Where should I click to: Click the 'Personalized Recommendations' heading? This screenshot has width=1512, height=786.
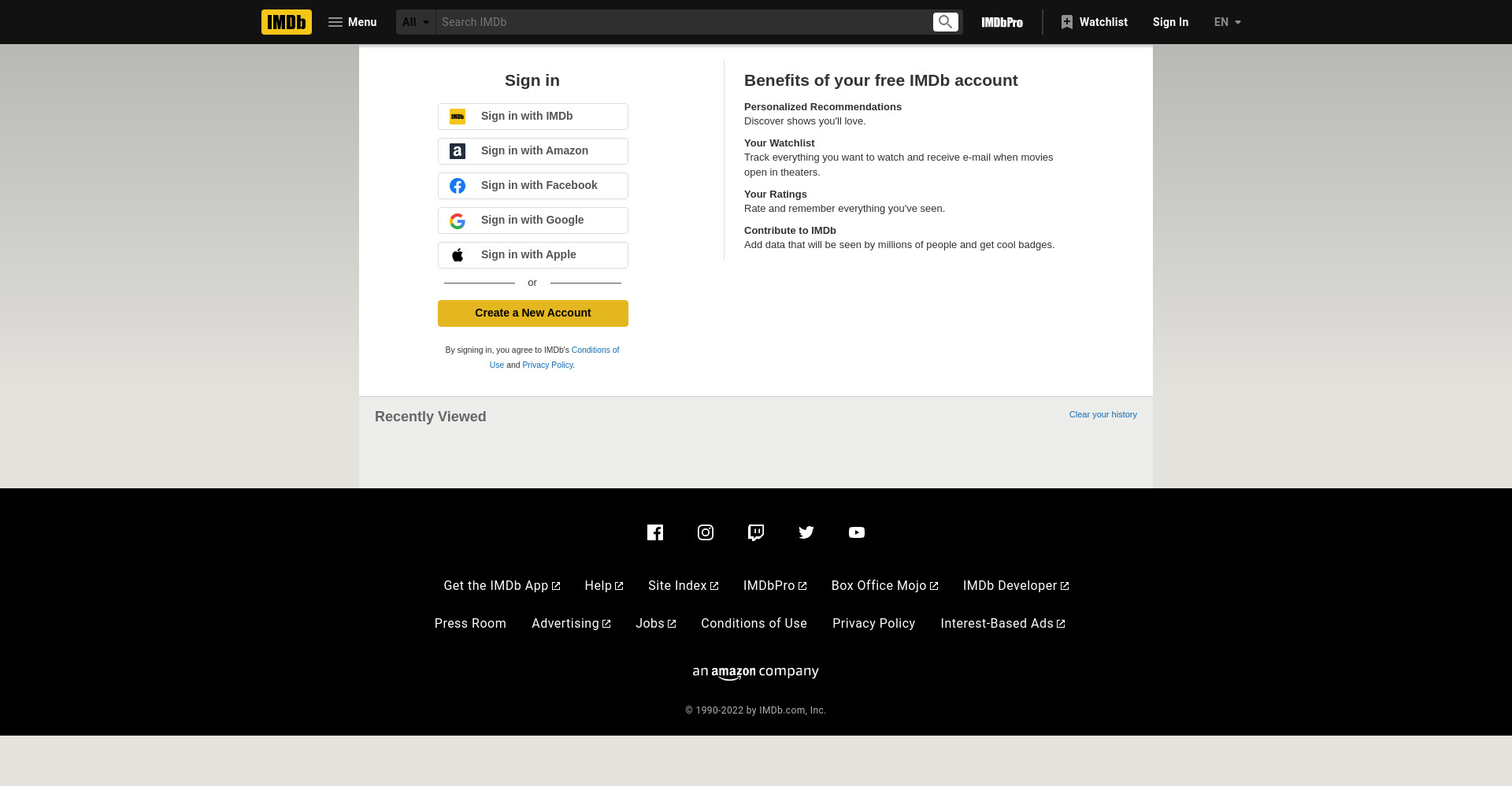click(x=823, y=107)
